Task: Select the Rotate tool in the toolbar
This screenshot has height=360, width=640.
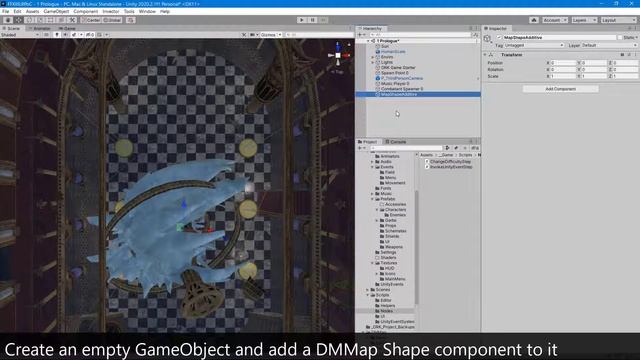Action: coord(29,20)
